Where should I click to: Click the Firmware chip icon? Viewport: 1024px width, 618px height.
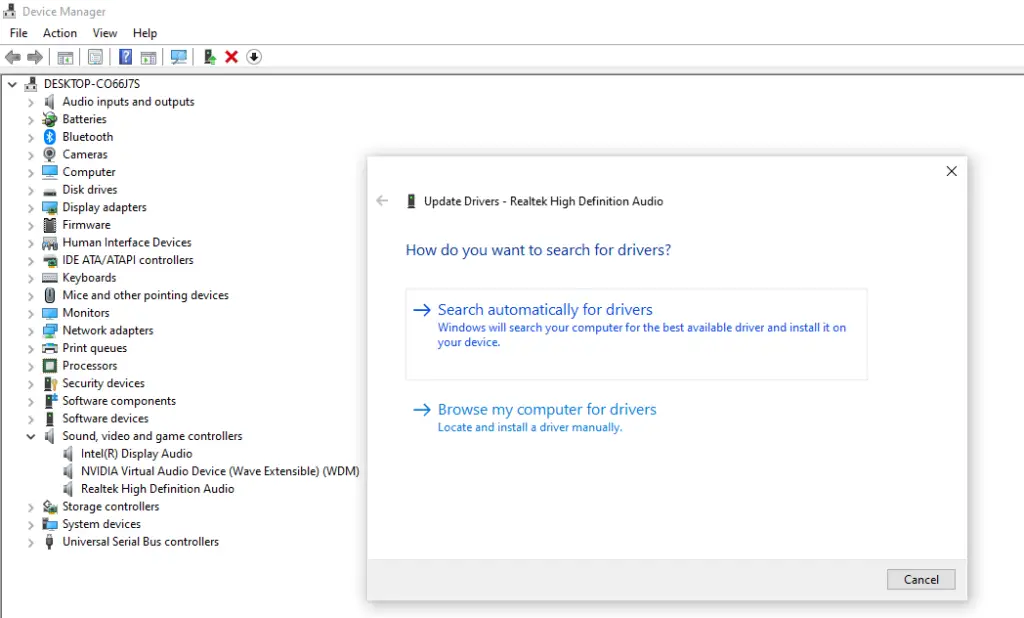50,225
